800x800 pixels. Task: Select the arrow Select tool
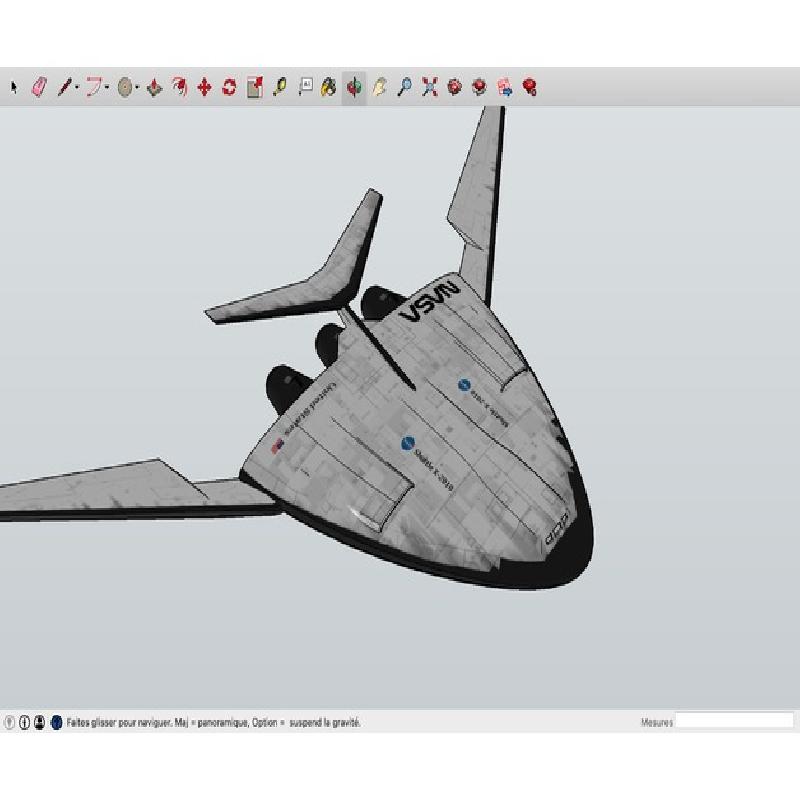pos(14,88)
